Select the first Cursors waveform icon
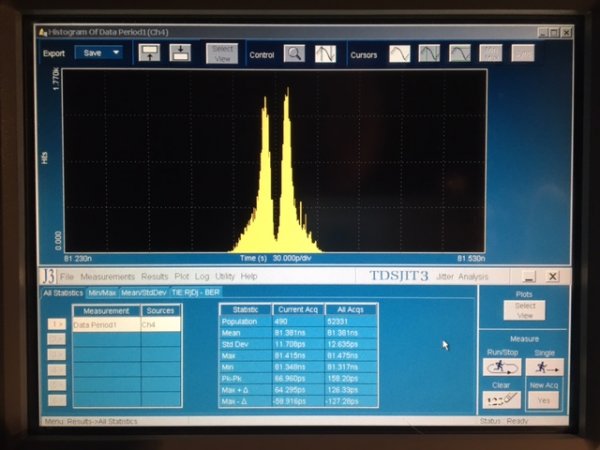 pyautogui.click(x=399, y=54)
